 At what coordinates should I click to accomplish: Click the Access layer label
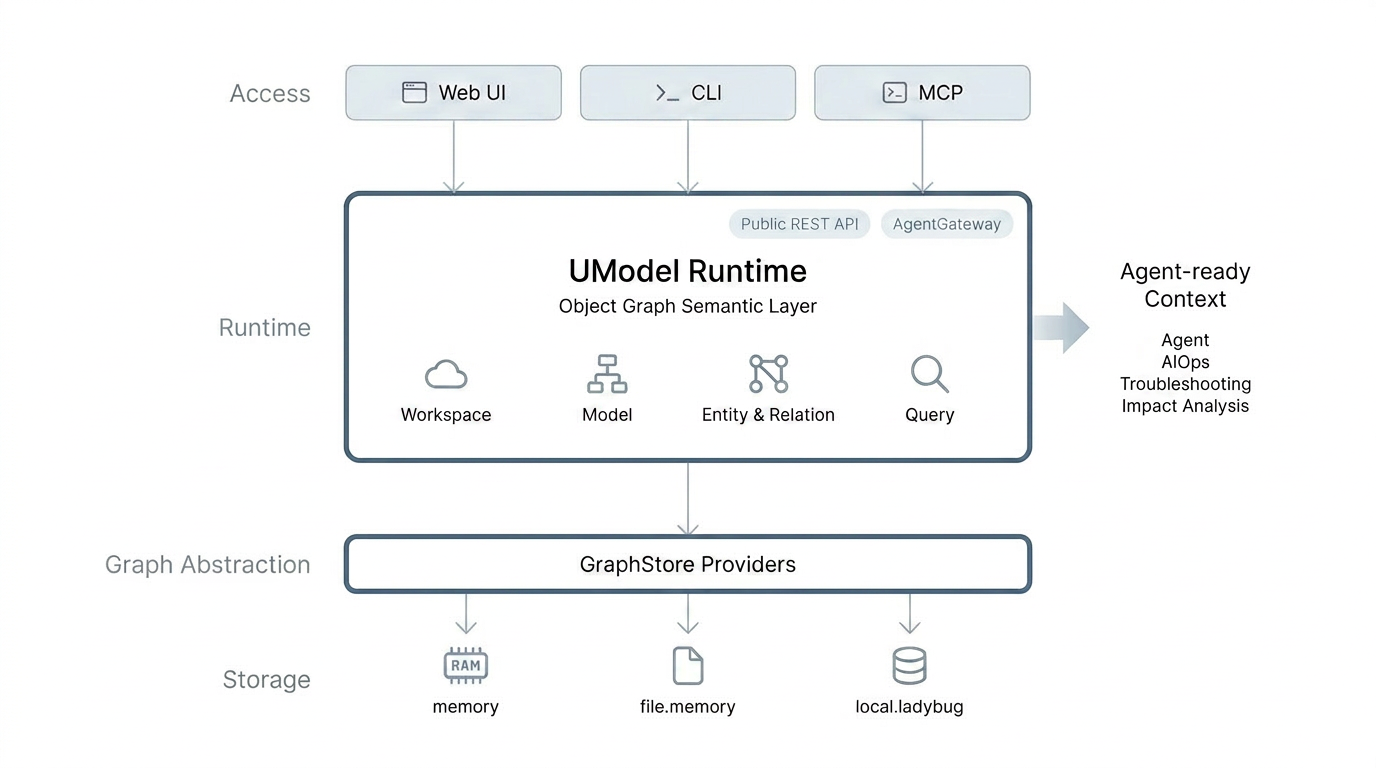tap(270, 94)
